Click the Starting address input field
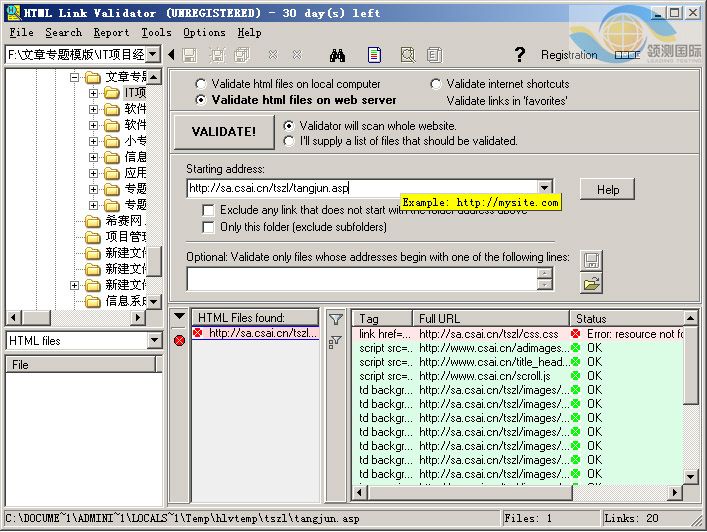 (x=362, y=188)
